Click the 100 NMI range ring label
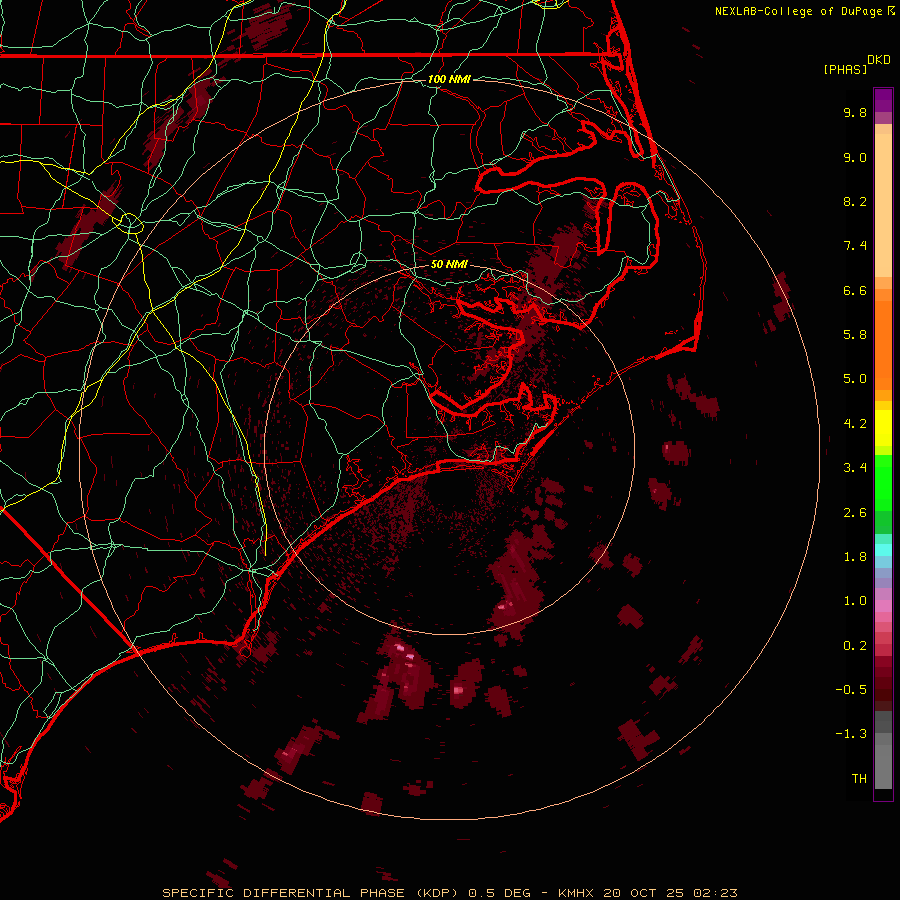Viewport: 900px width, 900px height. click(449, 79)
